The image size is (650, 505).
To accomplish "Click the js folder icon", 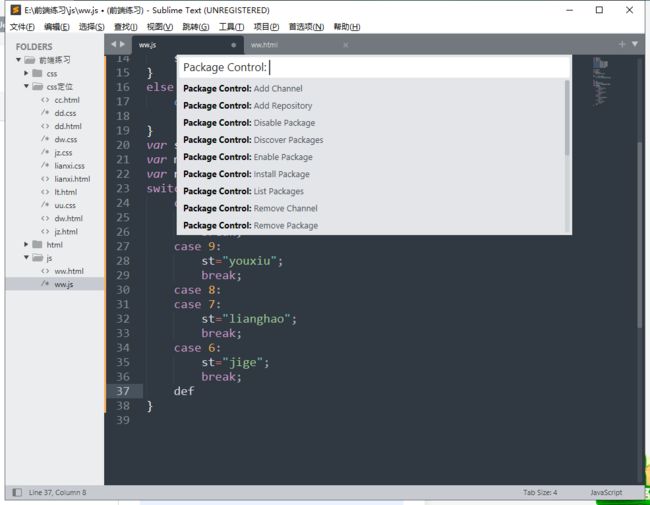I will [37, 258].
